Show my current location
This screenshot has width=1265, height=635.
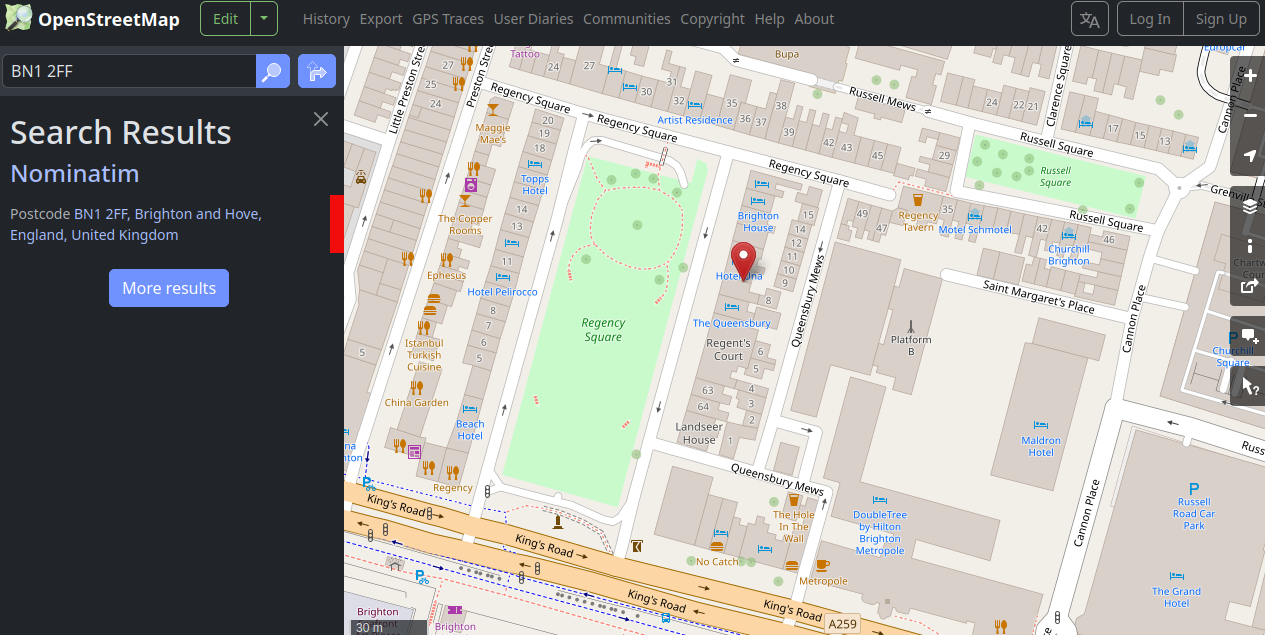[1248, 155]
